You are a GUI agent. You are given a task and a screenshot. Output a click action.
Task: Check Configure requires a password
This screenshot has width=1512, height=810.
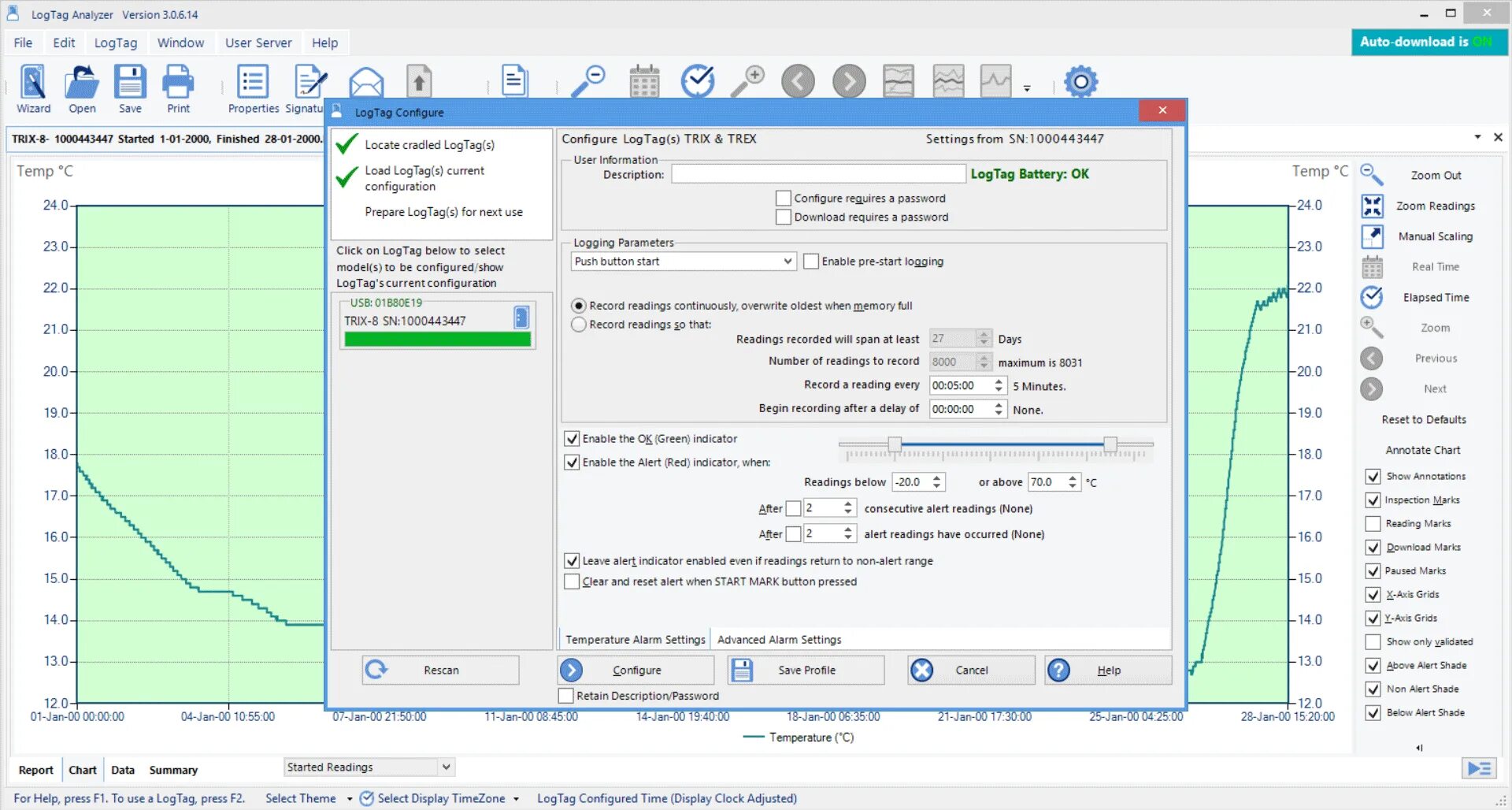[783, 199]
